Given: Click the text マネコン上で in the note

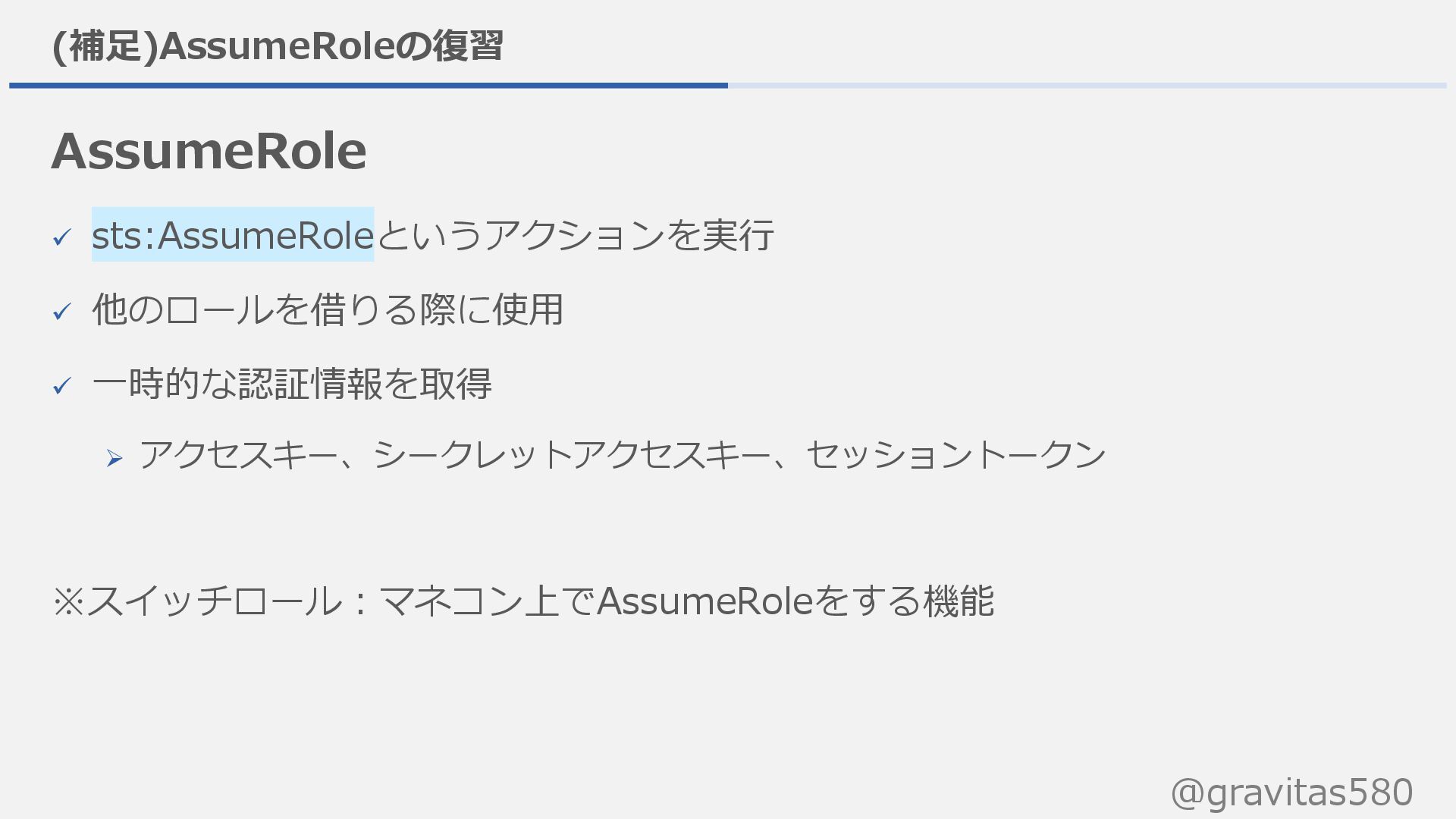Looking at the screenshot, I should click(486, 601).
